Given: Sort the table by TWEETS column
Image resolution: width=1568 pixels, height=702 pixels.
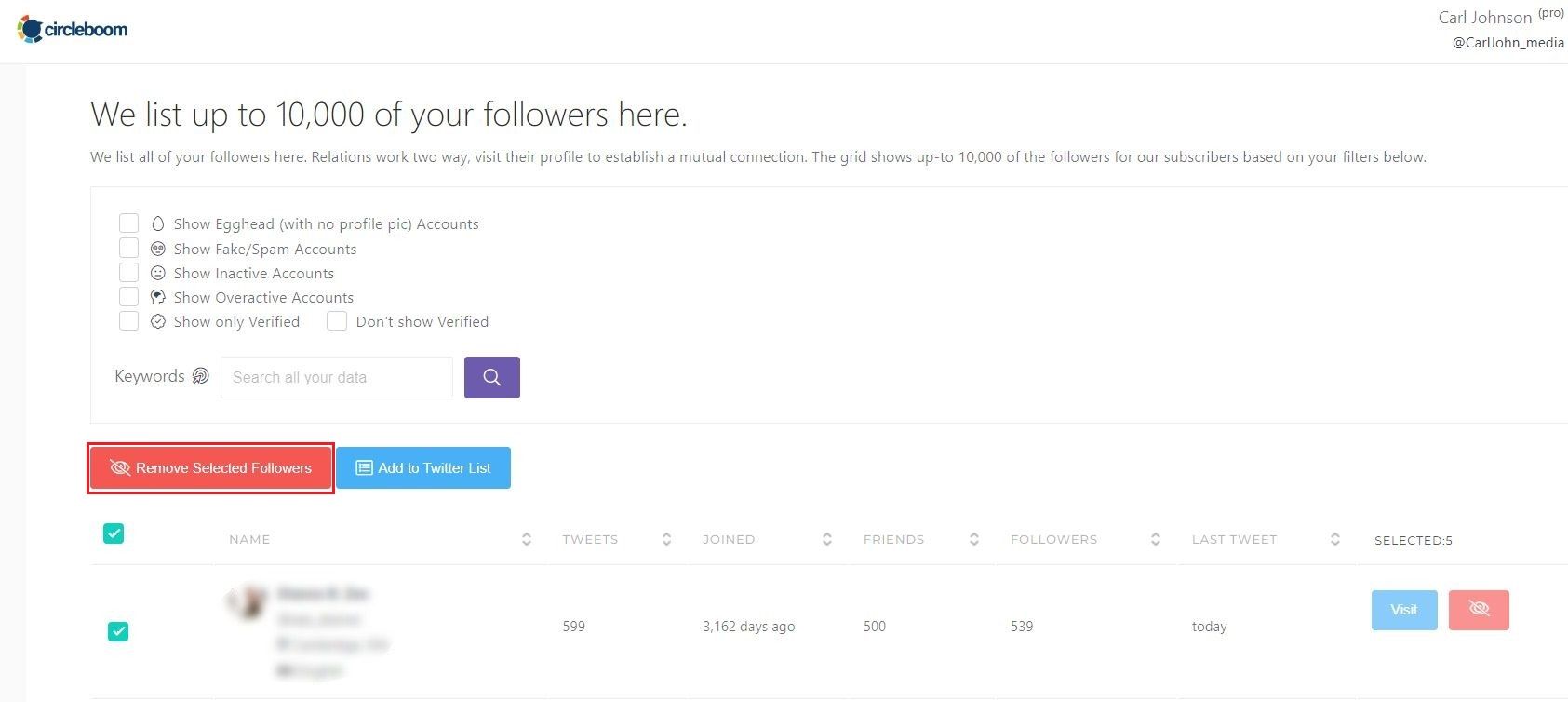Looking at the screenshot, I should [x=665, y=539].
